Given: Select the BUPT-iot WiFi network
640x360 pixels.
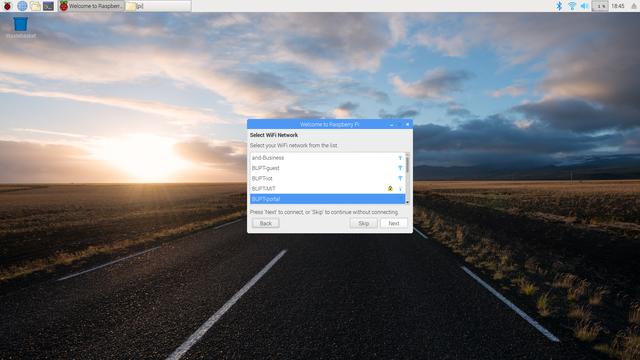Looking at the screenshot, I should coord(327,178).
